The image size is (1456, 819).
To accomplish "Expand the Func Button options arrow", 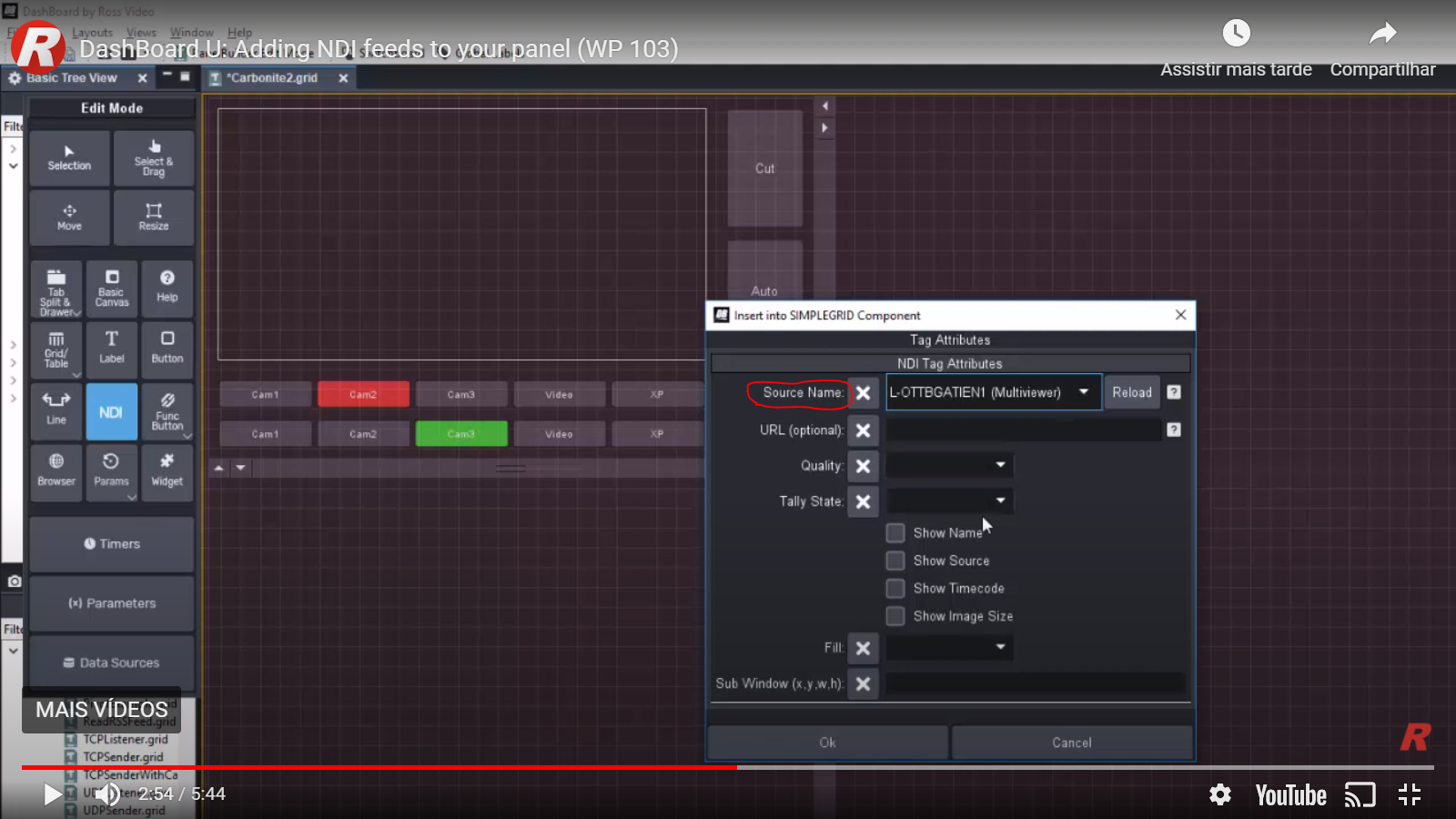I will tap(187, 436).
